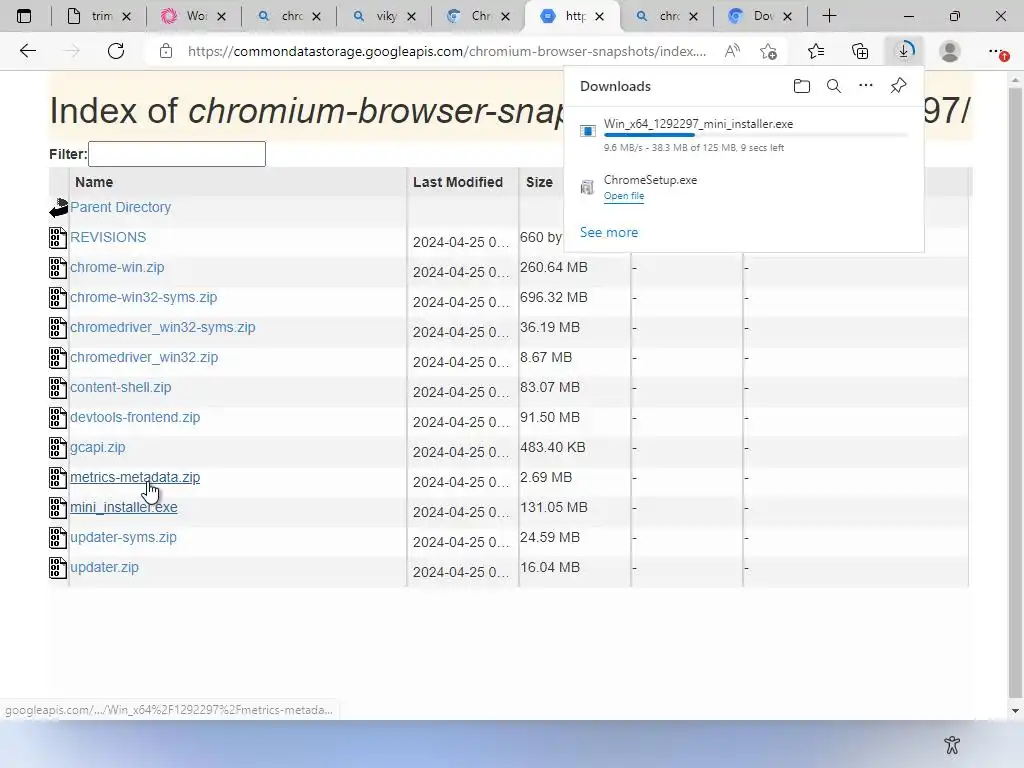Viewport: 1024px width, 768px height.
Task: Focus the Filter input field
Action: (177, 154)
